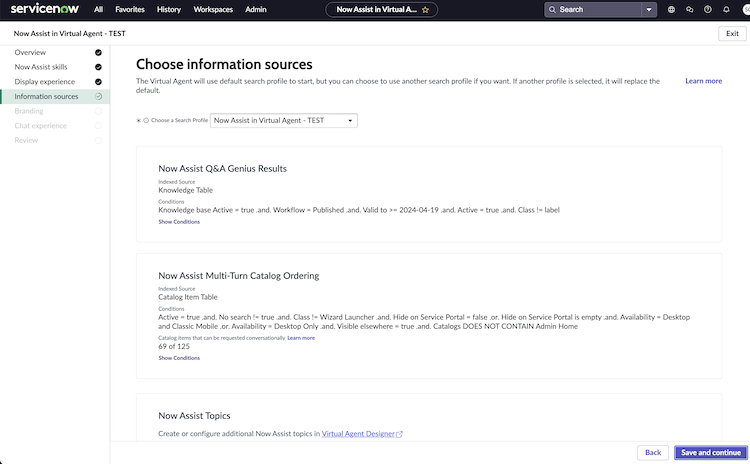Go to the Now Assist skills step
The height and width of the screenshot is (464, 750).
[x=41, y=67]
